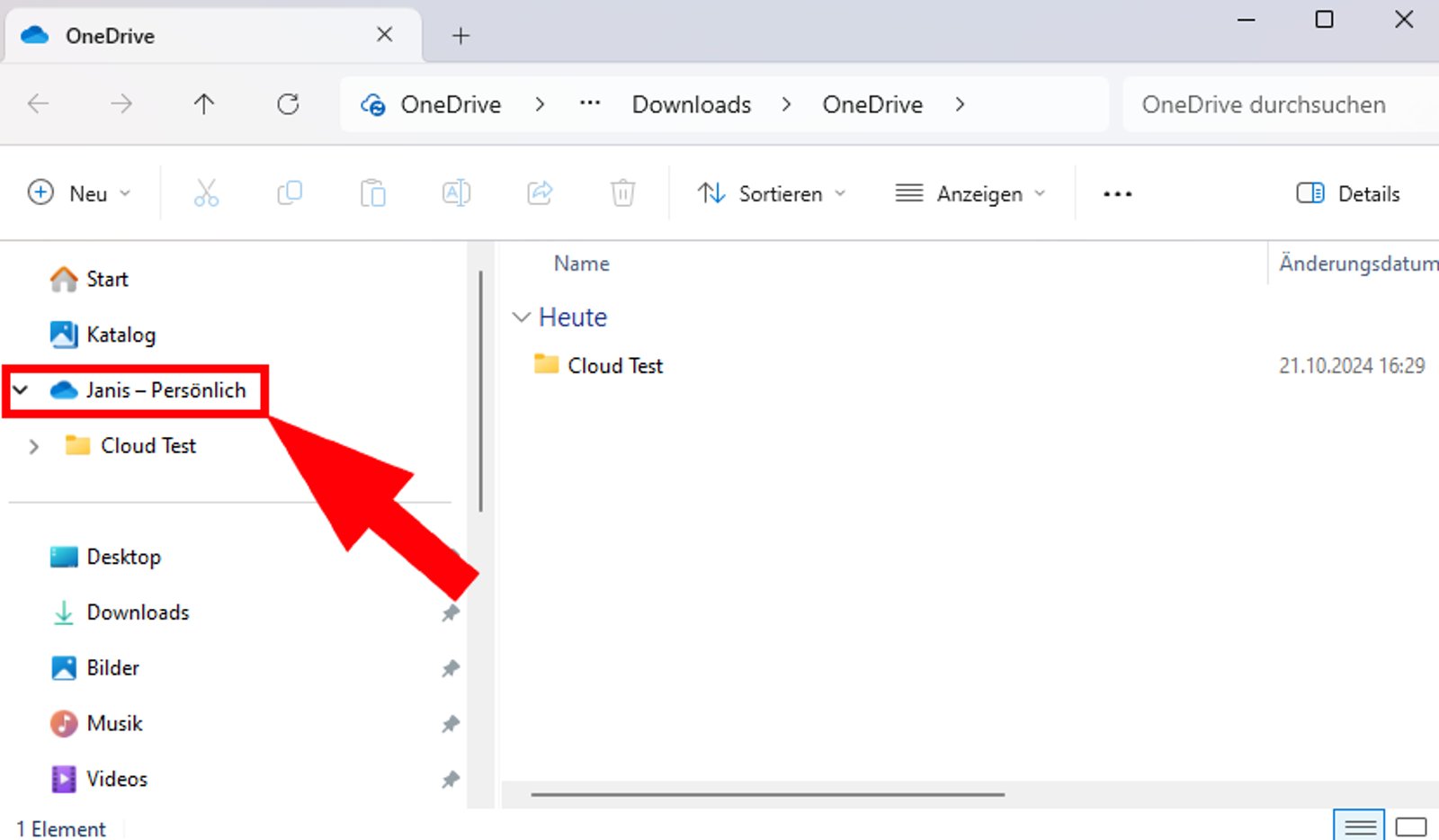The height and width of the screenshot is (840, 1439).
Task: Open the See more (...) toolbar menu
Action: [x=1116, y=192]
